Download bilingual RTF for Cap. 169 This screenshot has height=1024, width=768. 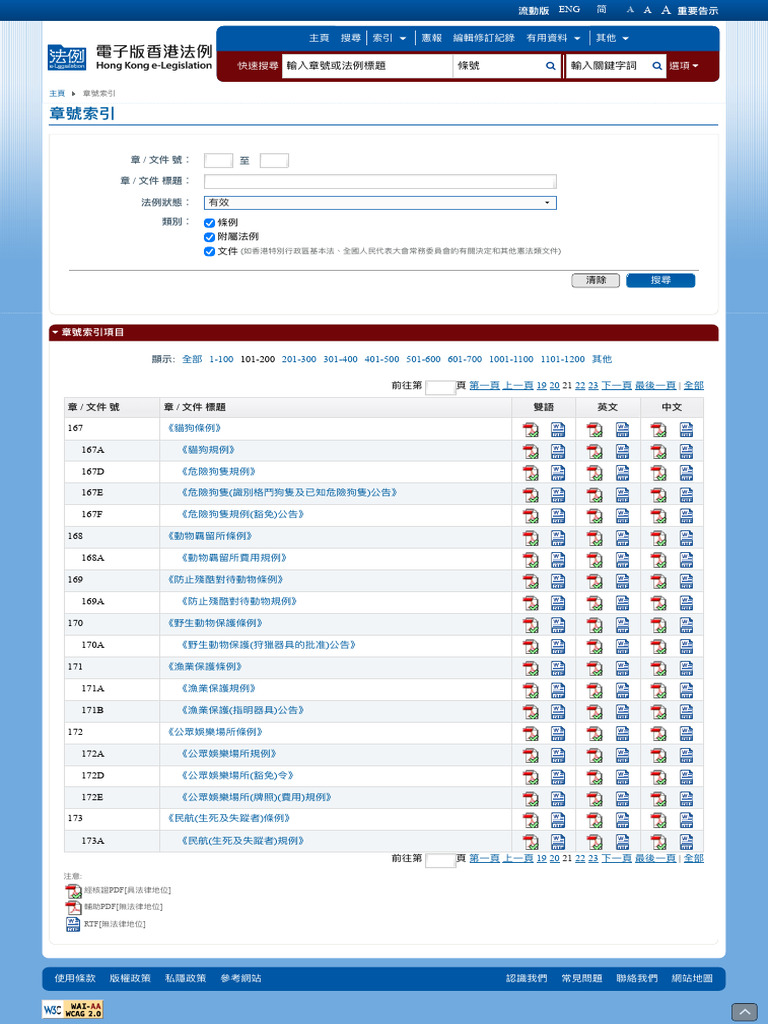[x=558, y=581]
